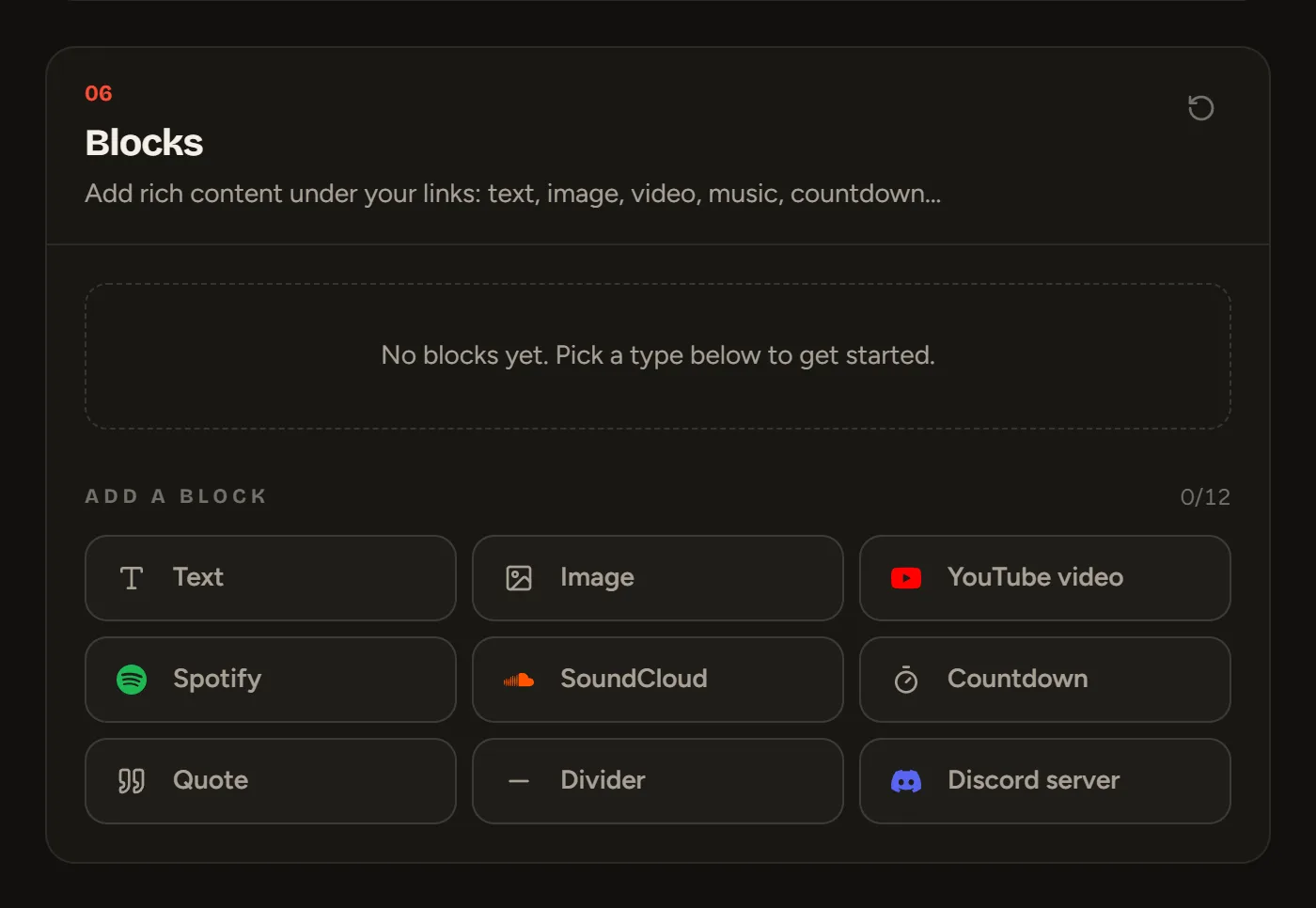Viewport: 1316px width, 908px height.
Task: Add a Countdown block
Action: 1045,680
